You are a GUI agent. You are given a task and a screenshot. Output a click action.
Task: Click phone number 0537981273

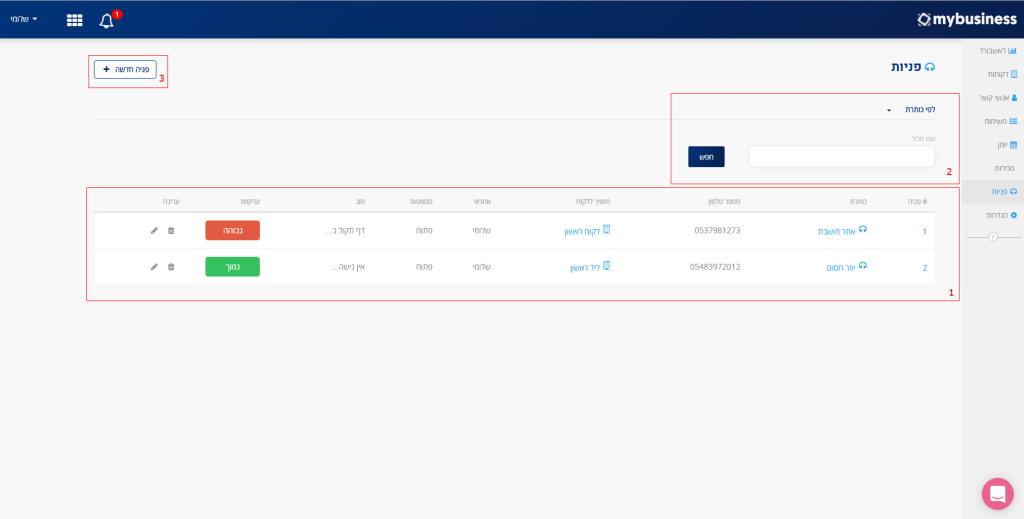pos(717,230)
